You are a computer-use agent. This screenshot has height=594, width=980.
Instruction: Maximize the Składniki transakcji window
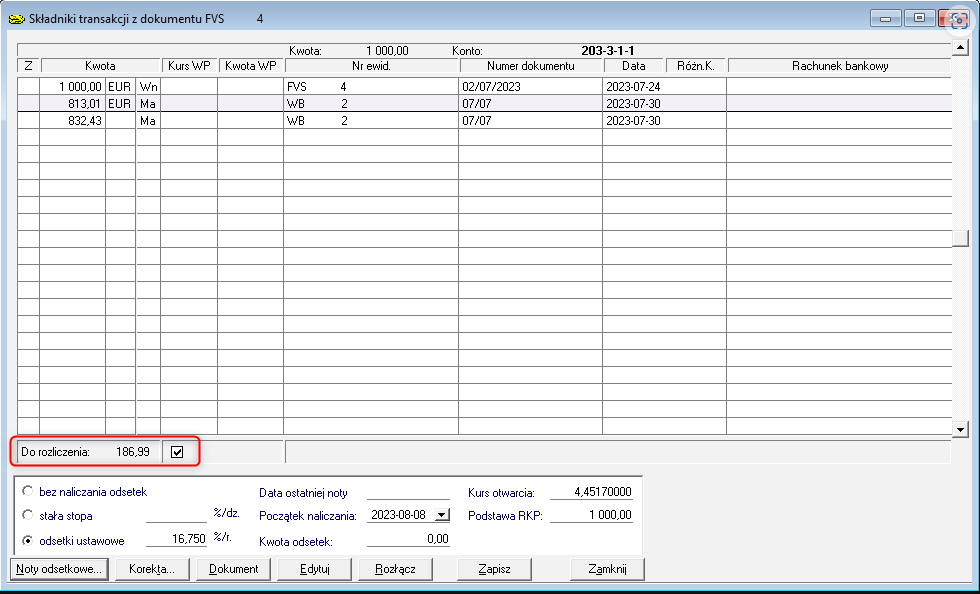click(919, 18)
